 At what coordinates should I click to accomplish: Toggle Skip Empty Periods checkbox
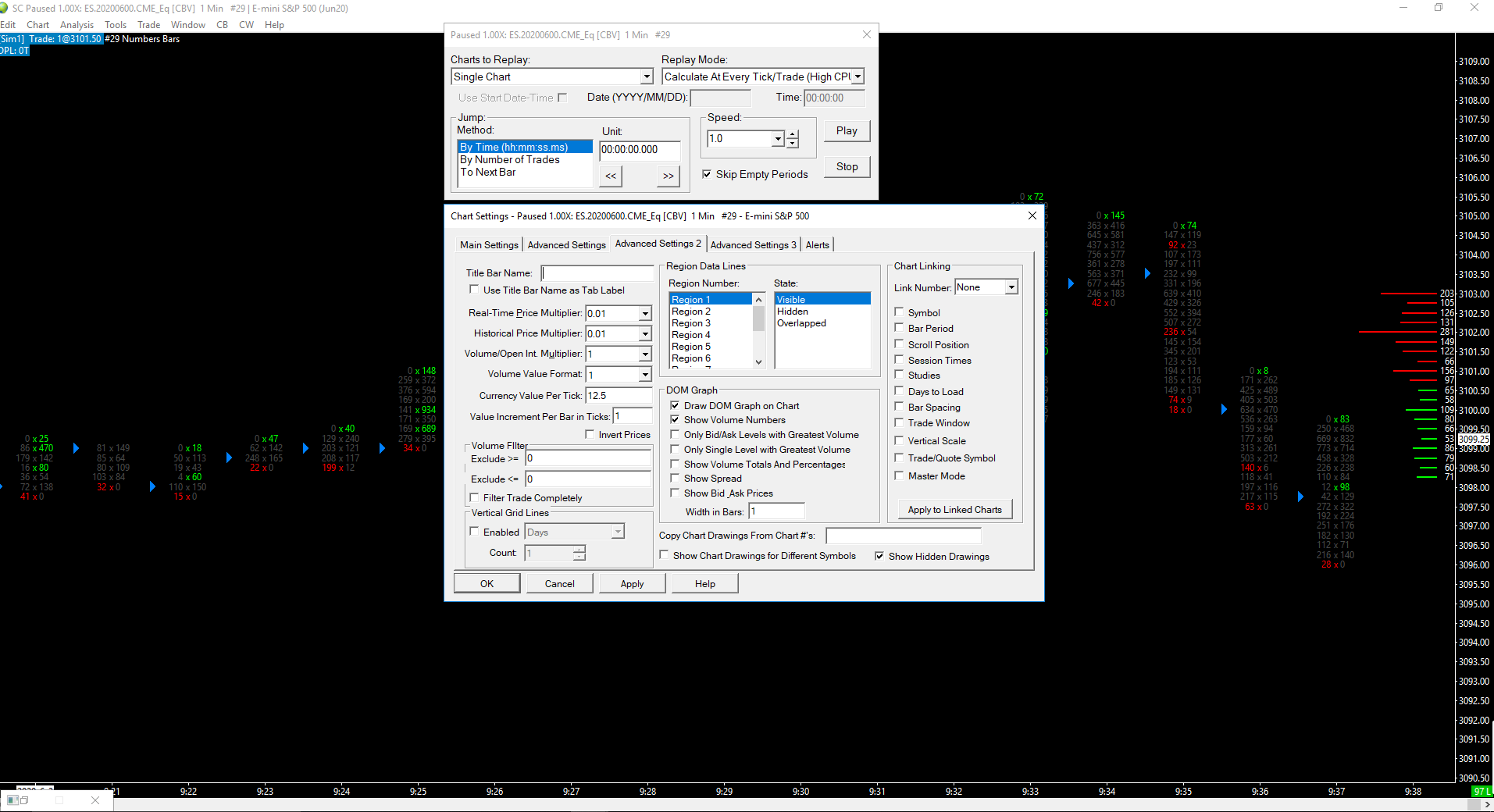[707, 174]
